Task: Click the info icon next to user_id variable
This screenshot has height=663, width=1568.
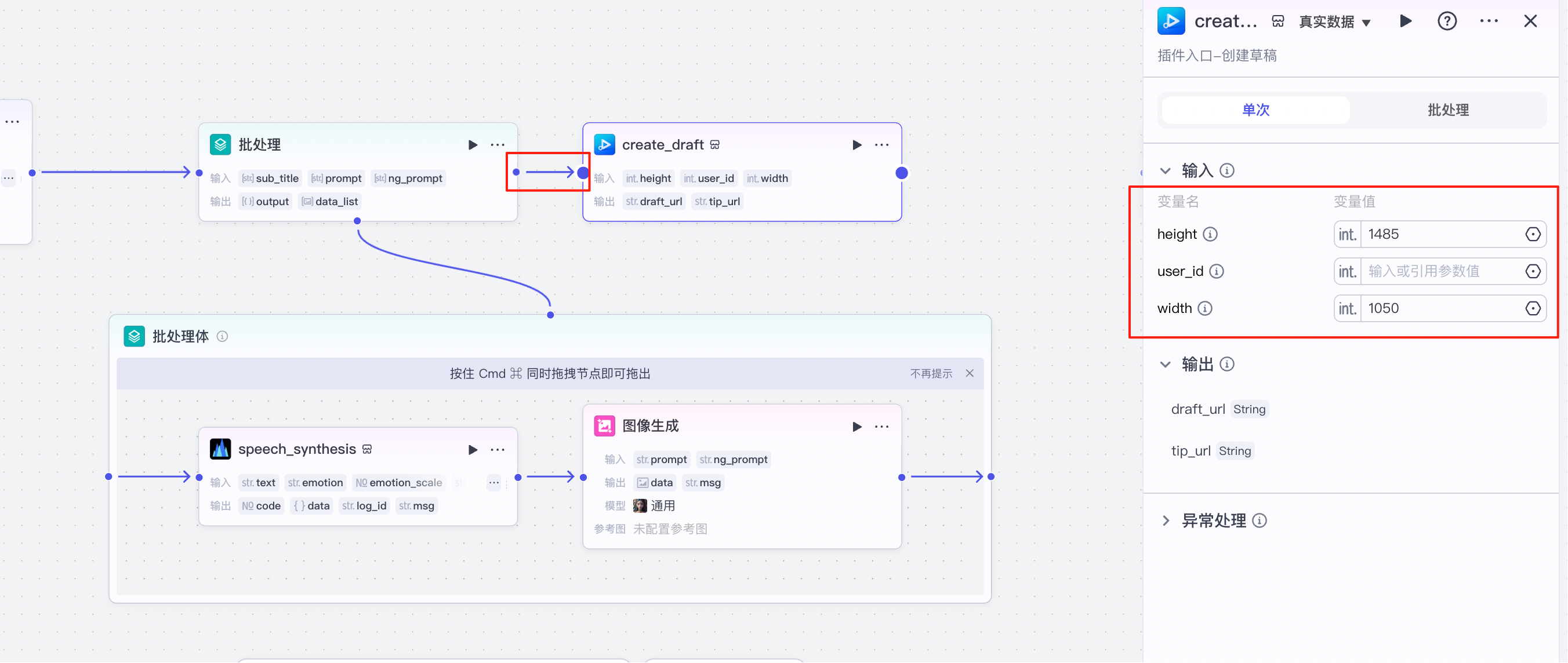Action: (1217, 271)
